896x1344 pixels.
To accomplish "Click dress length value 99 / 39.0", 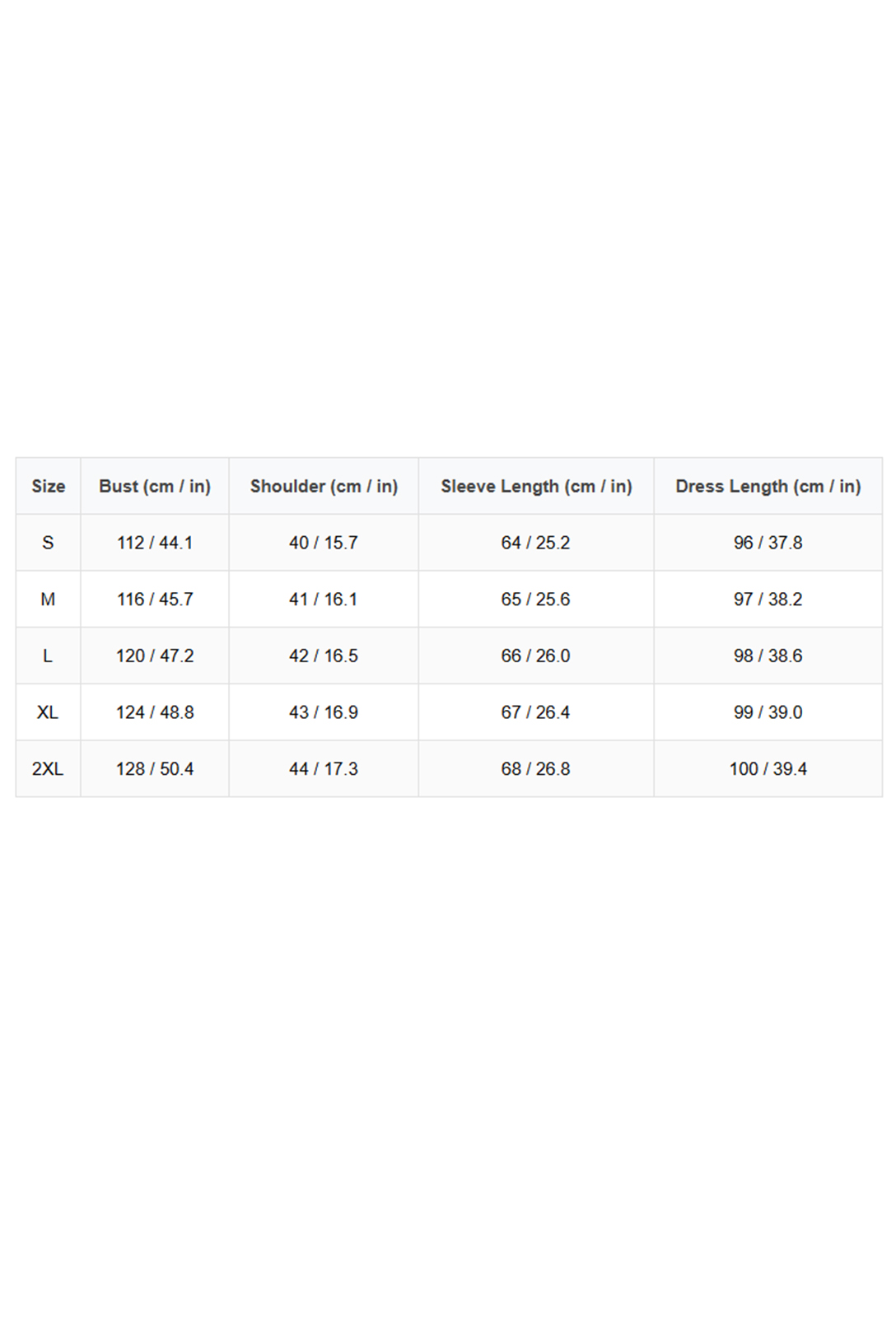I will tap(768, 712).
